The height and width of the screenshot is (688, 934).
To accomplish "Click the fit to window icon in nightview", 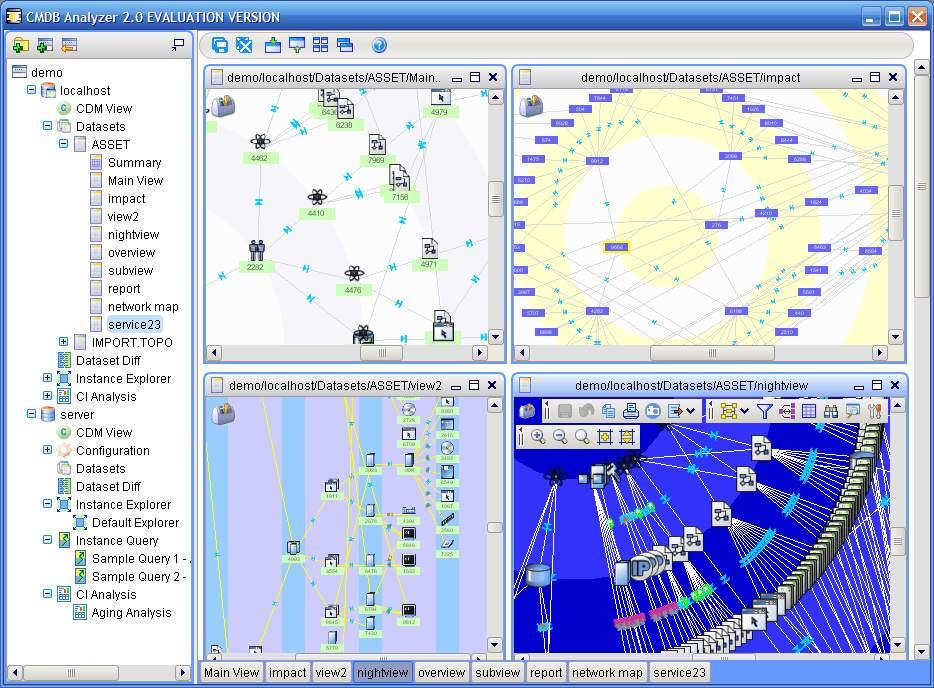I will pyautogui.click(x=605, y=437).
